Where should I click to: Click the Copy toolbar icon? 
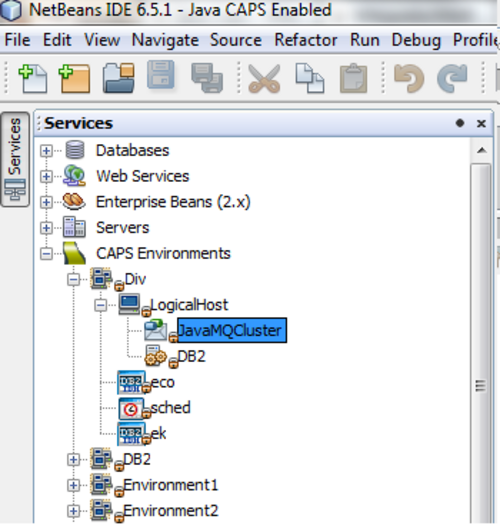[309, 78]
